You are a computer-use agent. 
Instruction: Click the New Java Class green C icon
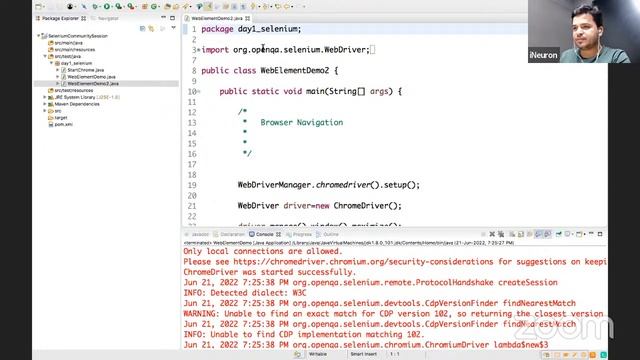154,7
